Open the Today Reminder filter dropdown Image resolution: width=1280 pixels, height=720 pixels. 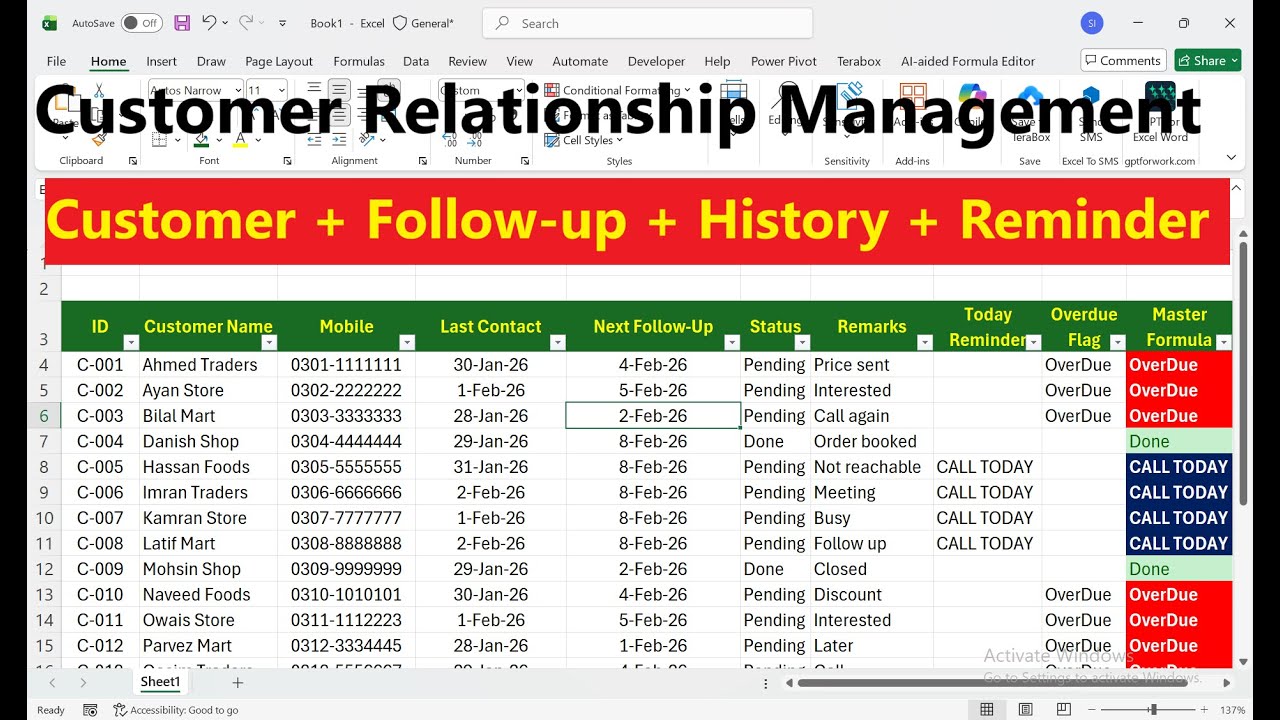point(1033,343)
